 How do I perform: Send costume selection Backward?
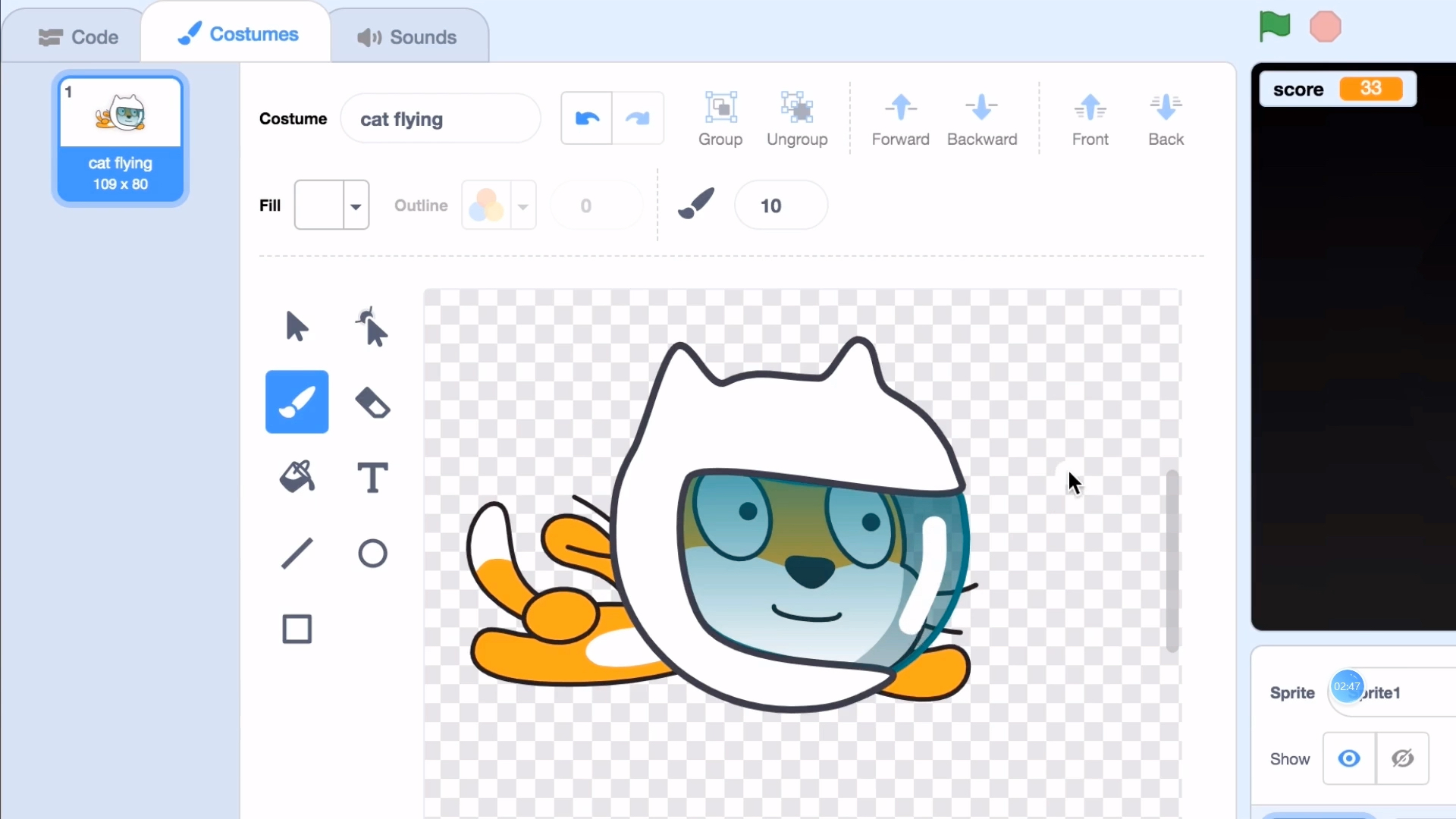982,119
